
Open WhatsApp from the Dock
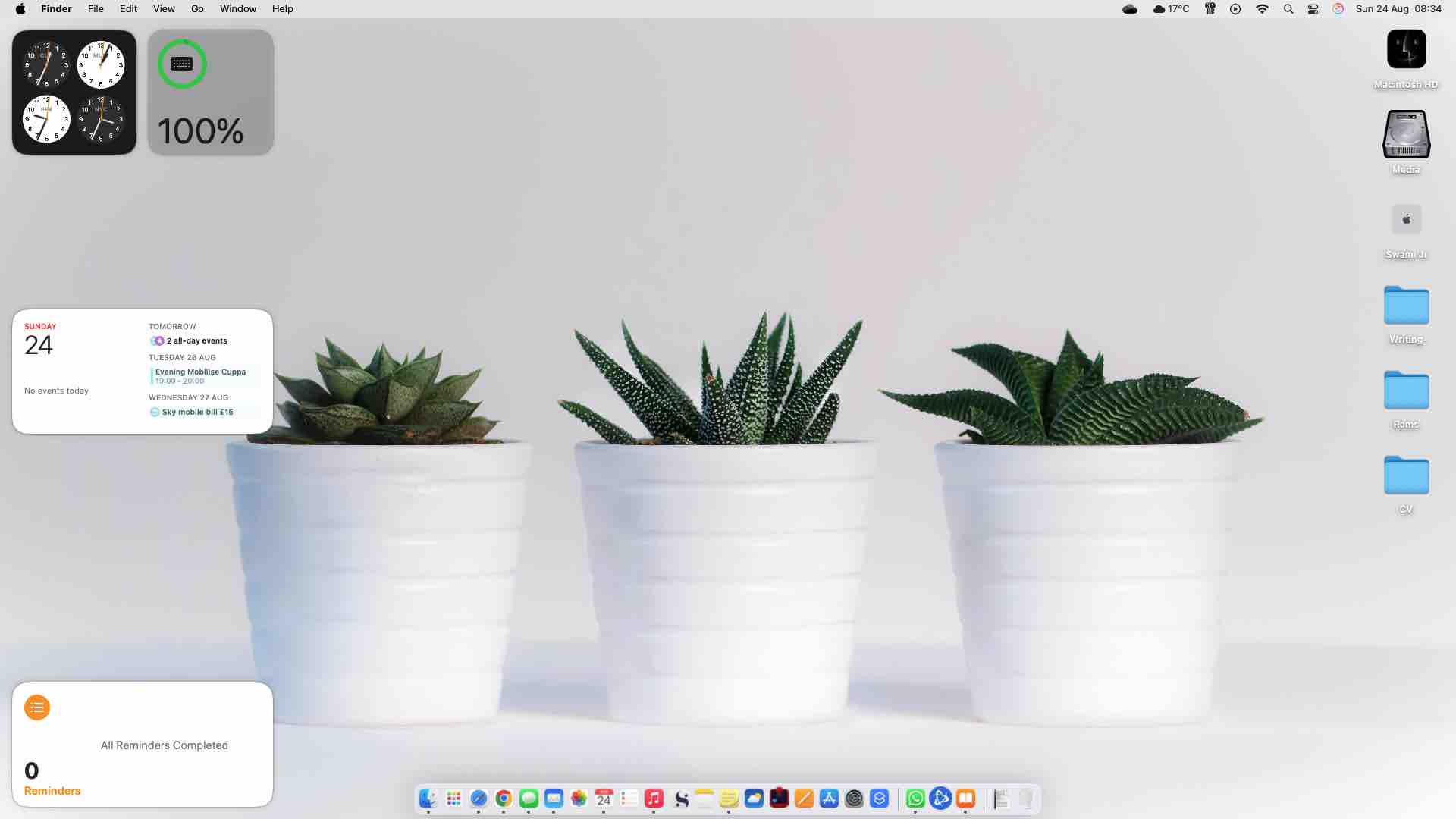915,799
